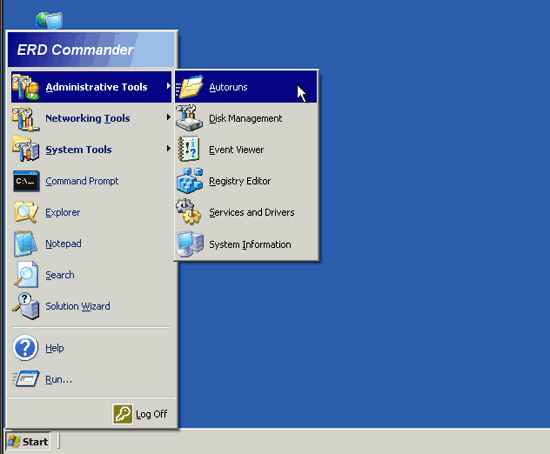550x454 pixels.
Task: Click the globe computer desktop icon
Action: point(49,20)
